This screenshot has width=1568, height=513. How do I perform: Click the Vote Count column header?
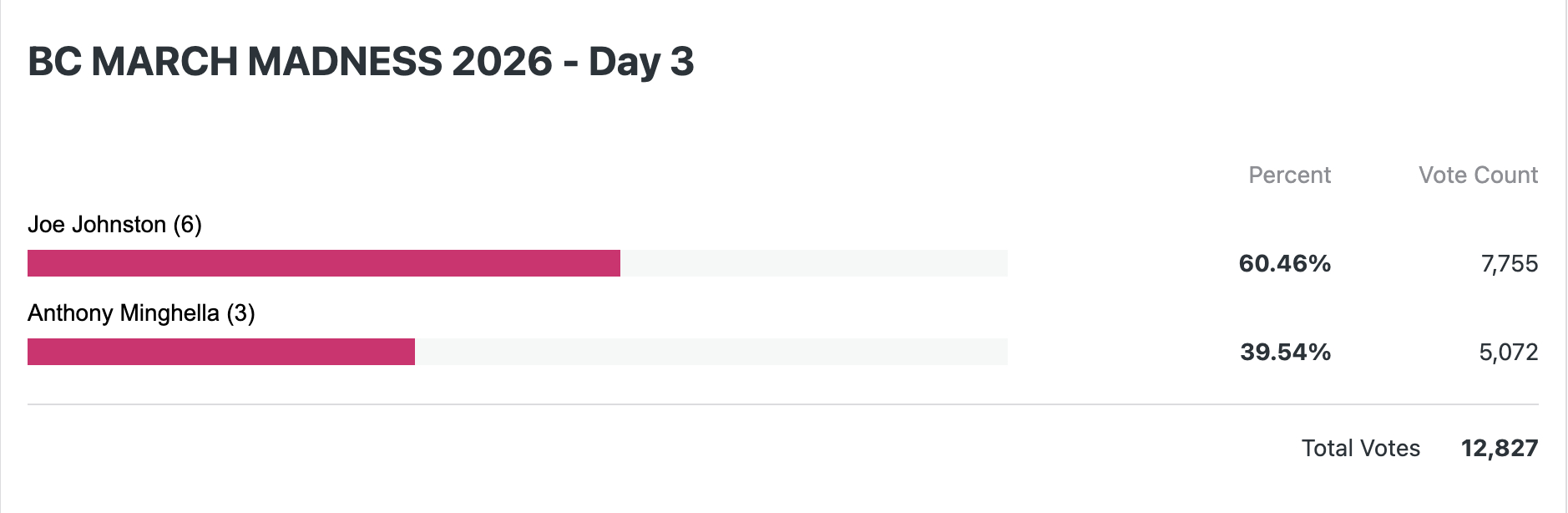(1478, 175)
